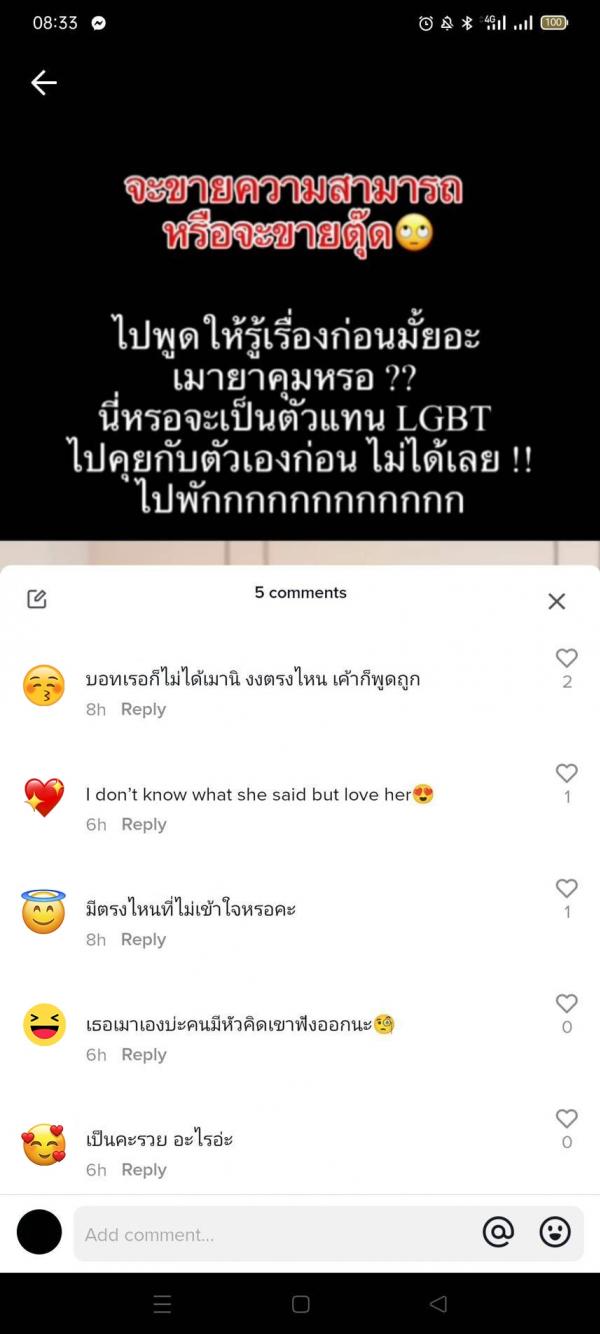The image size is (600, 1334).
Task: Reply to the 'love her' comment
Action: click(143, 824)
